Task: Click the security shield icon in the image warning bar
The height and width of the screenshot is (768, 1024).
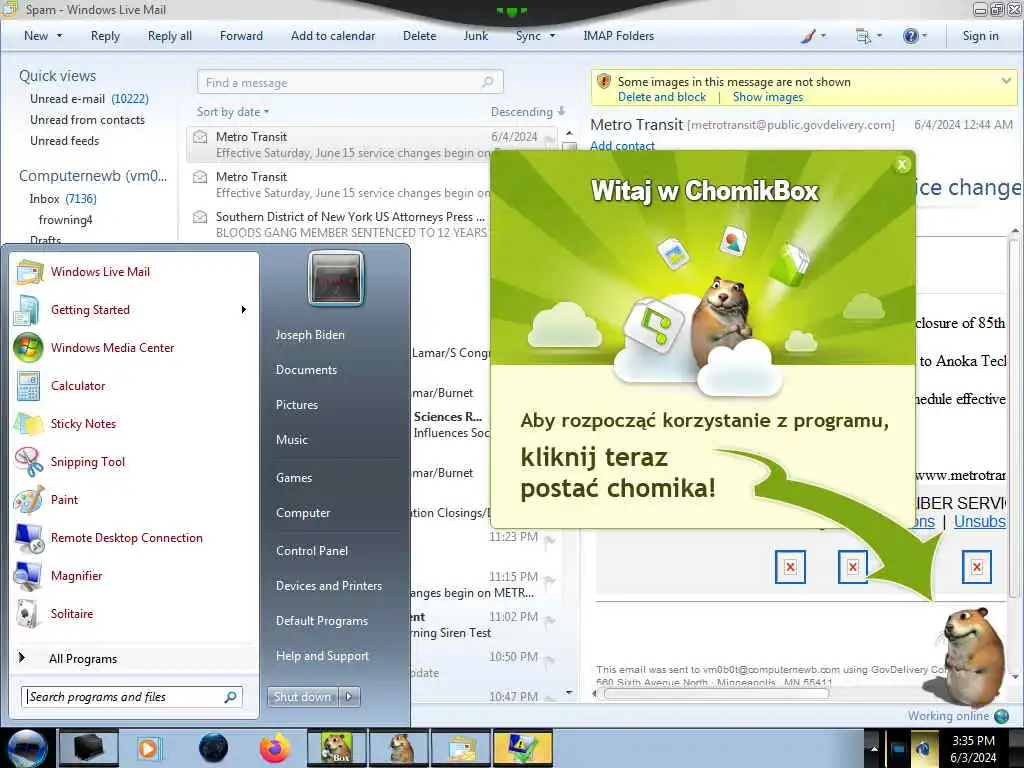Action: [x=604, y=82]
